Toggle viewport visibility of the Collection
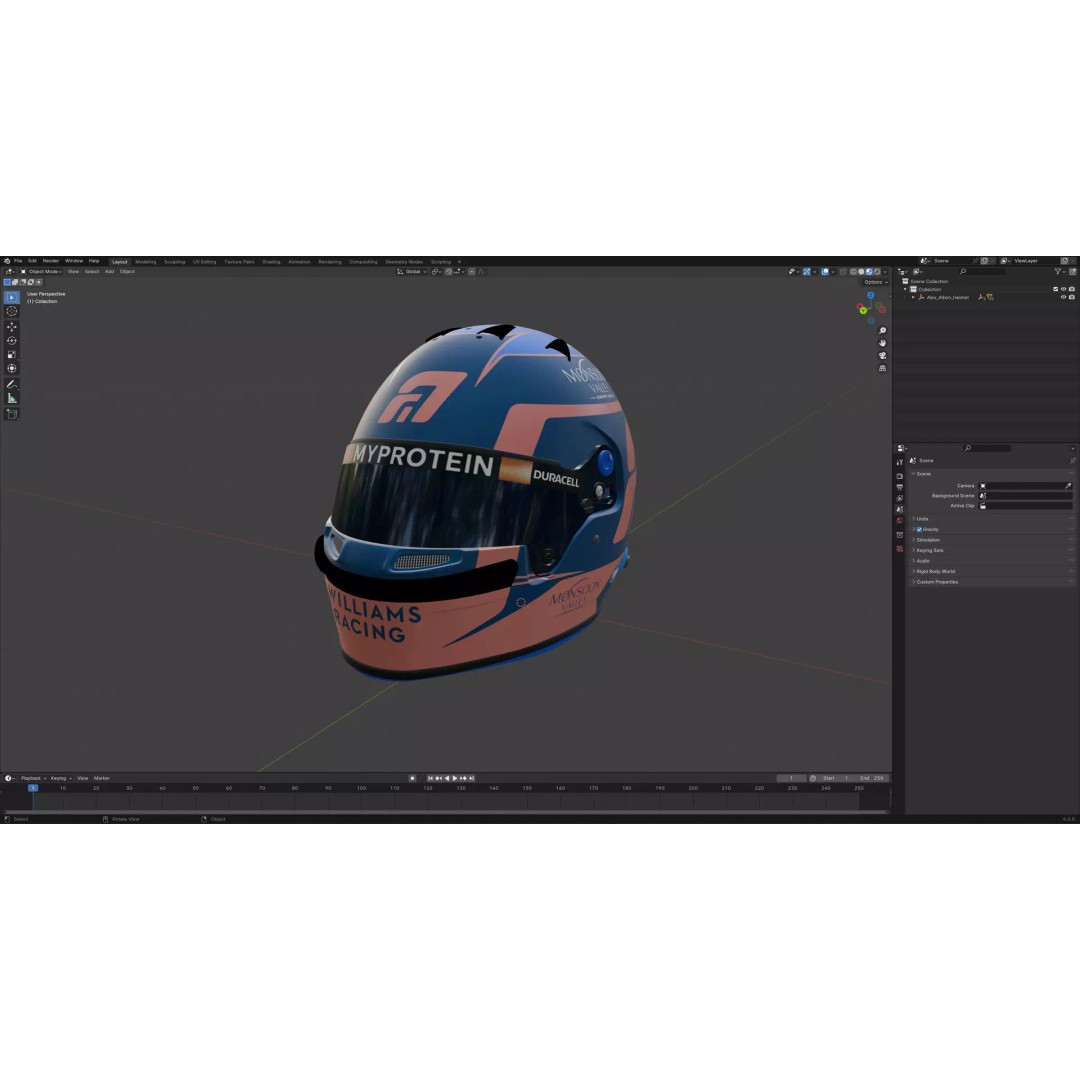The image size is (1080, 1080). (1062, 289)
